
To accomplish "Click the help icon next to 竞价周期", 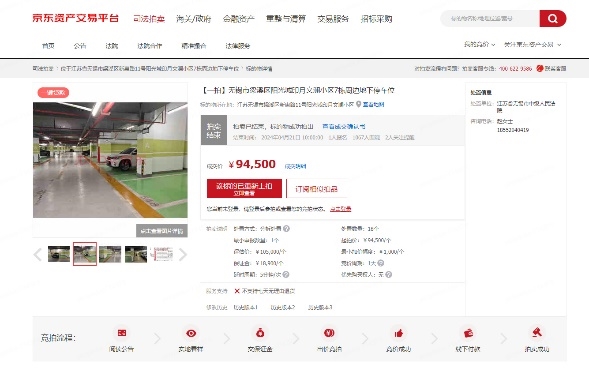I will point(381,263).
